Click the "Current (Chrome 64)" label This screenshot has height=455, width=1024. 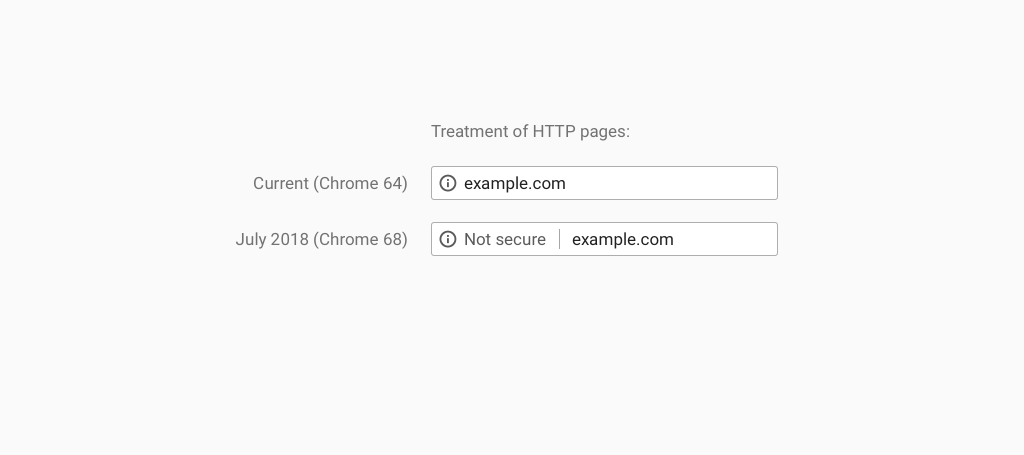330,183
